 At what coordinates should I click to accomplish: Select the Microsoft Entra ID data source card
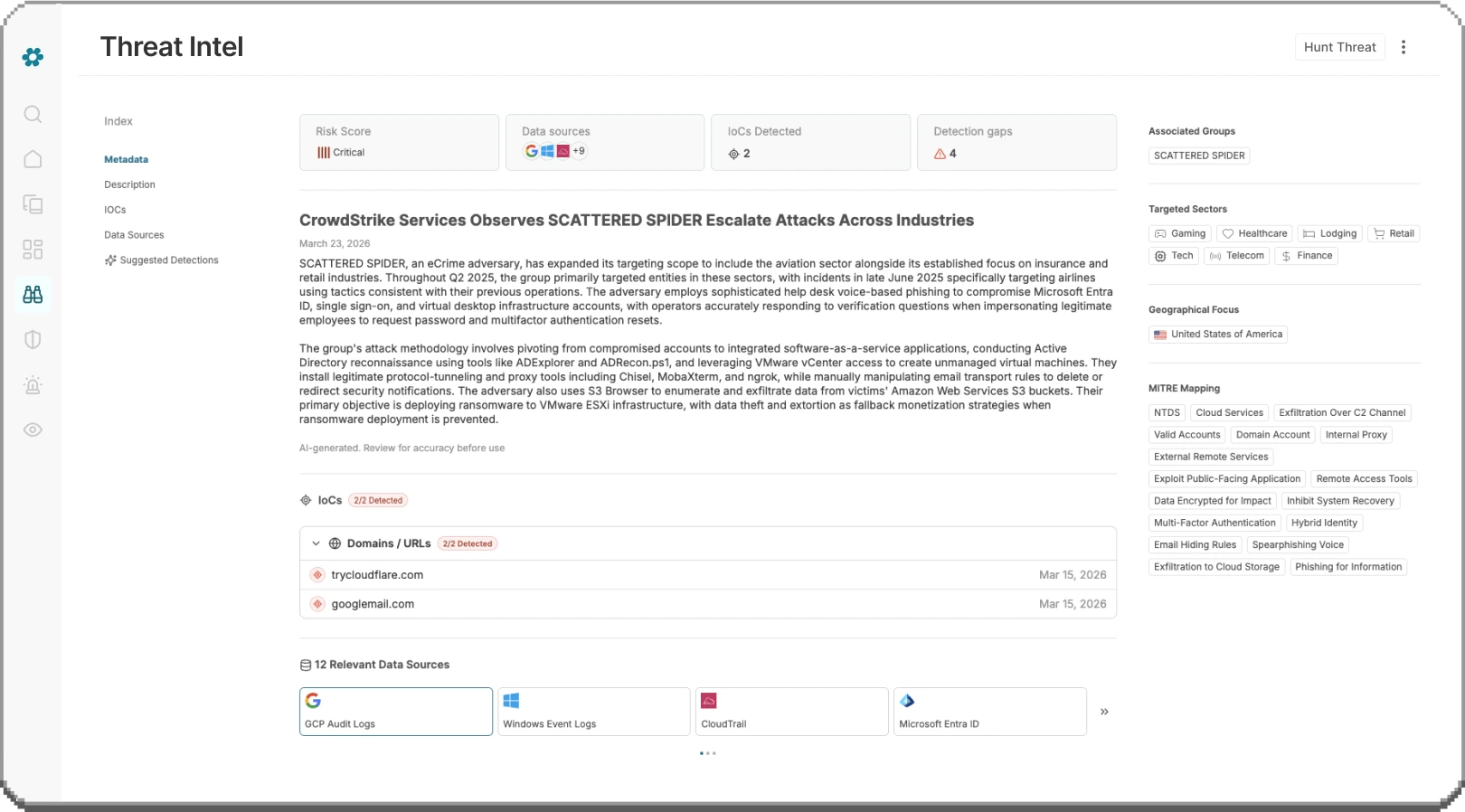pyautogui.click(x=990, y=712)
